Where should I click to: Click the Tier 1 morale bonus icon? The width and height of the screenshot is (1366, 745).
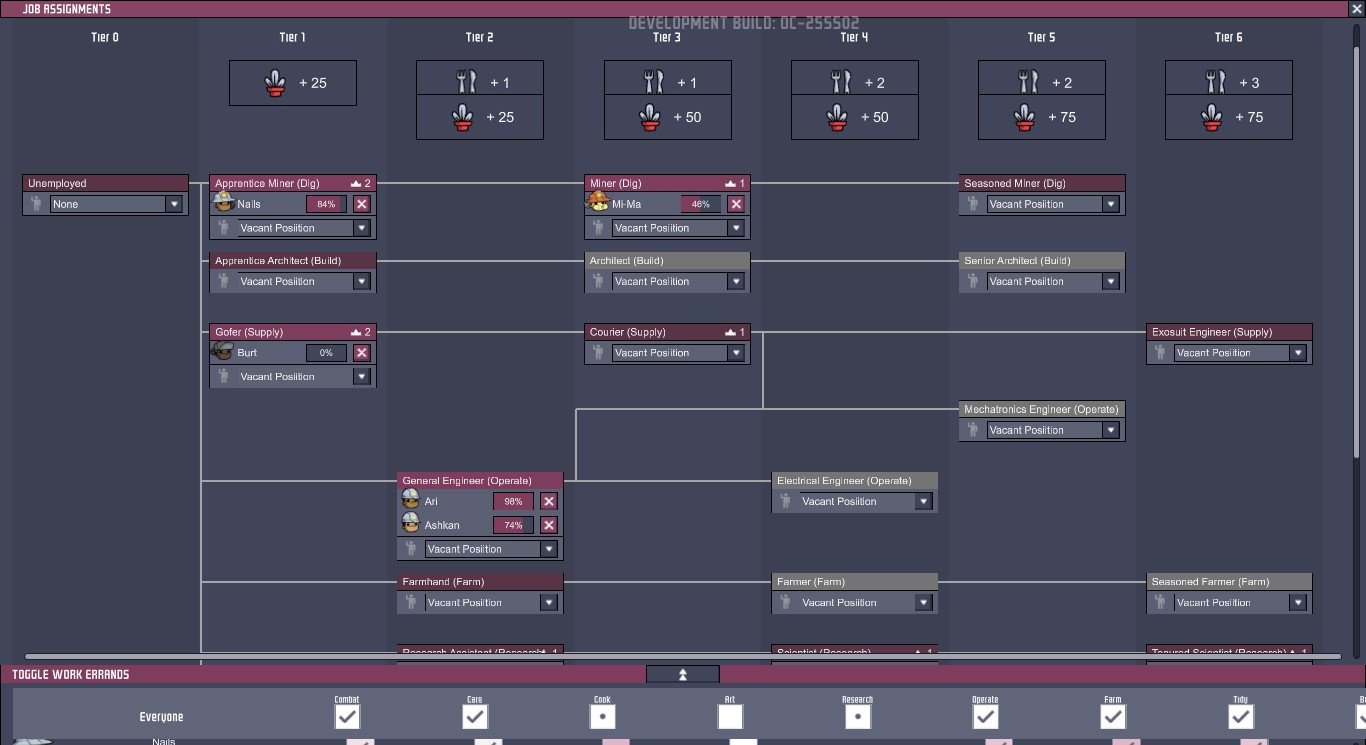click(x=276, y=83)
